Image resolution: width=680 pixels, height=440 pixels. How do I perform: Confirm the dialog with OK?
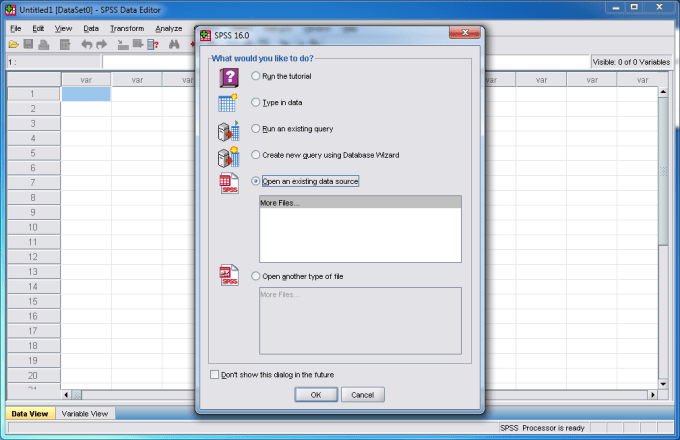(316, 394)
